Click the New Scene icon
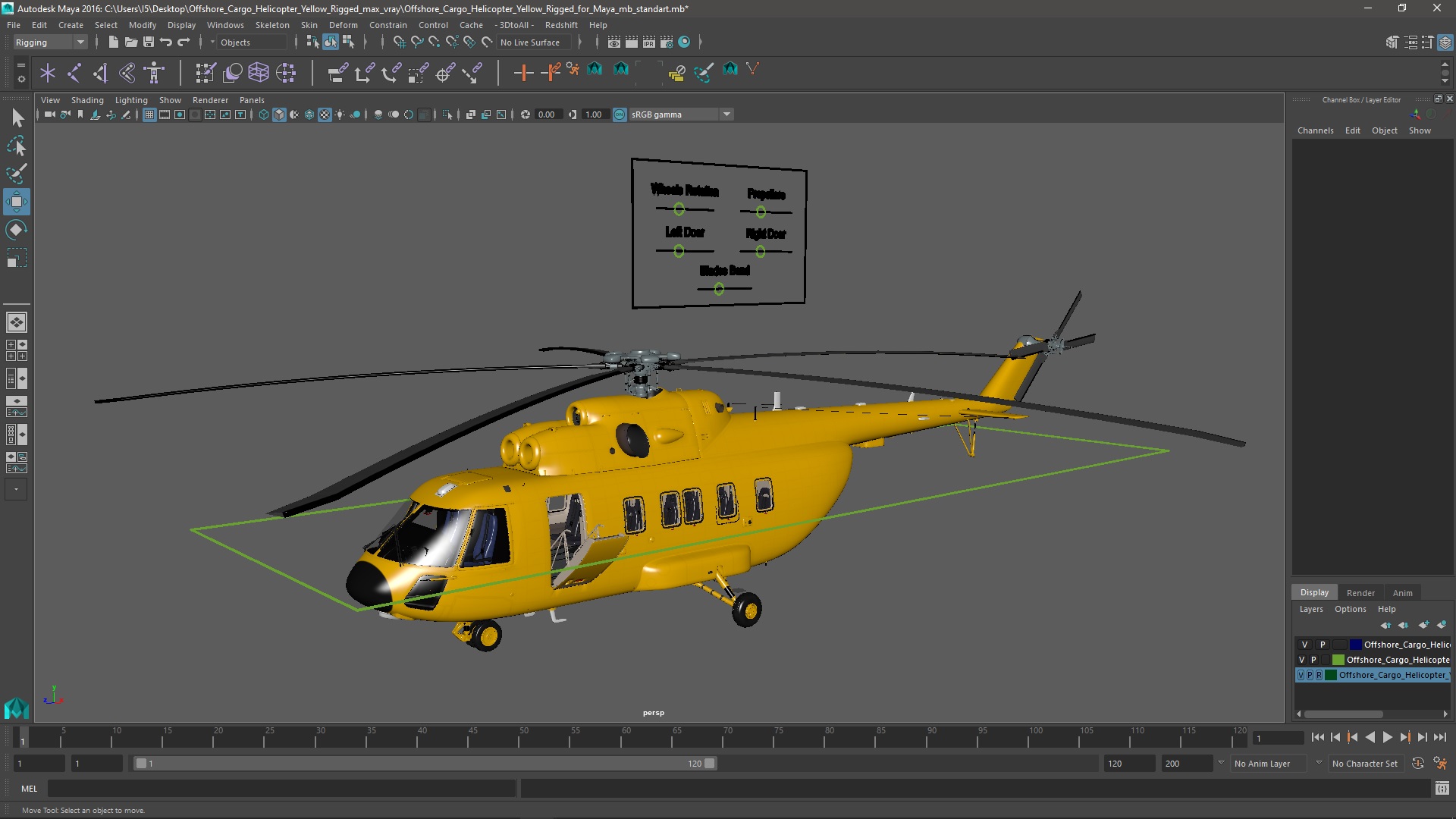1456x819 pixels. 114,42
